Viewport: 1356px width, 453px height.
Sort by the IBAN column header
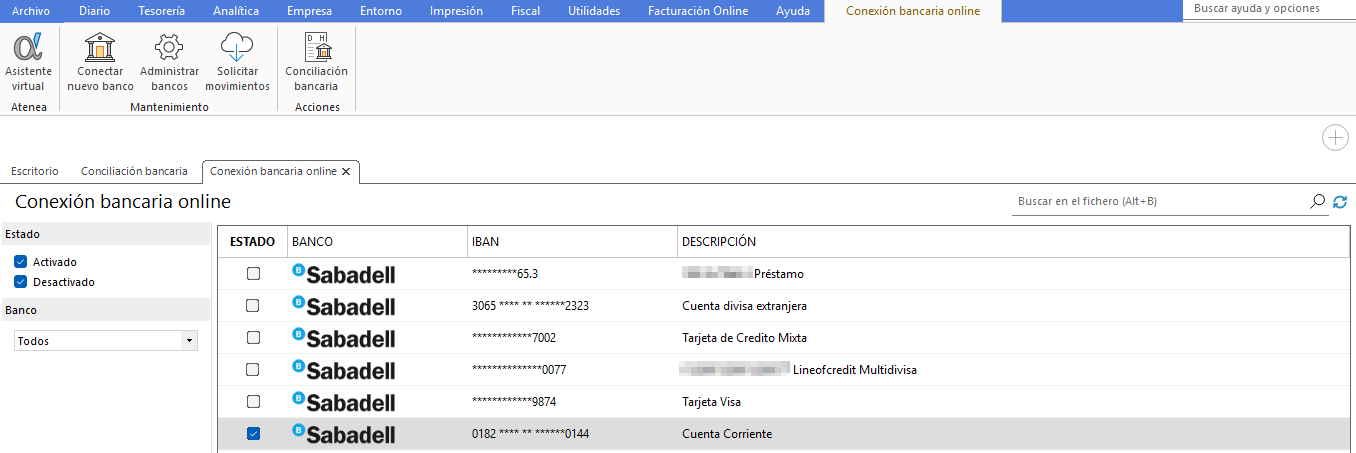tap(572, 242)
